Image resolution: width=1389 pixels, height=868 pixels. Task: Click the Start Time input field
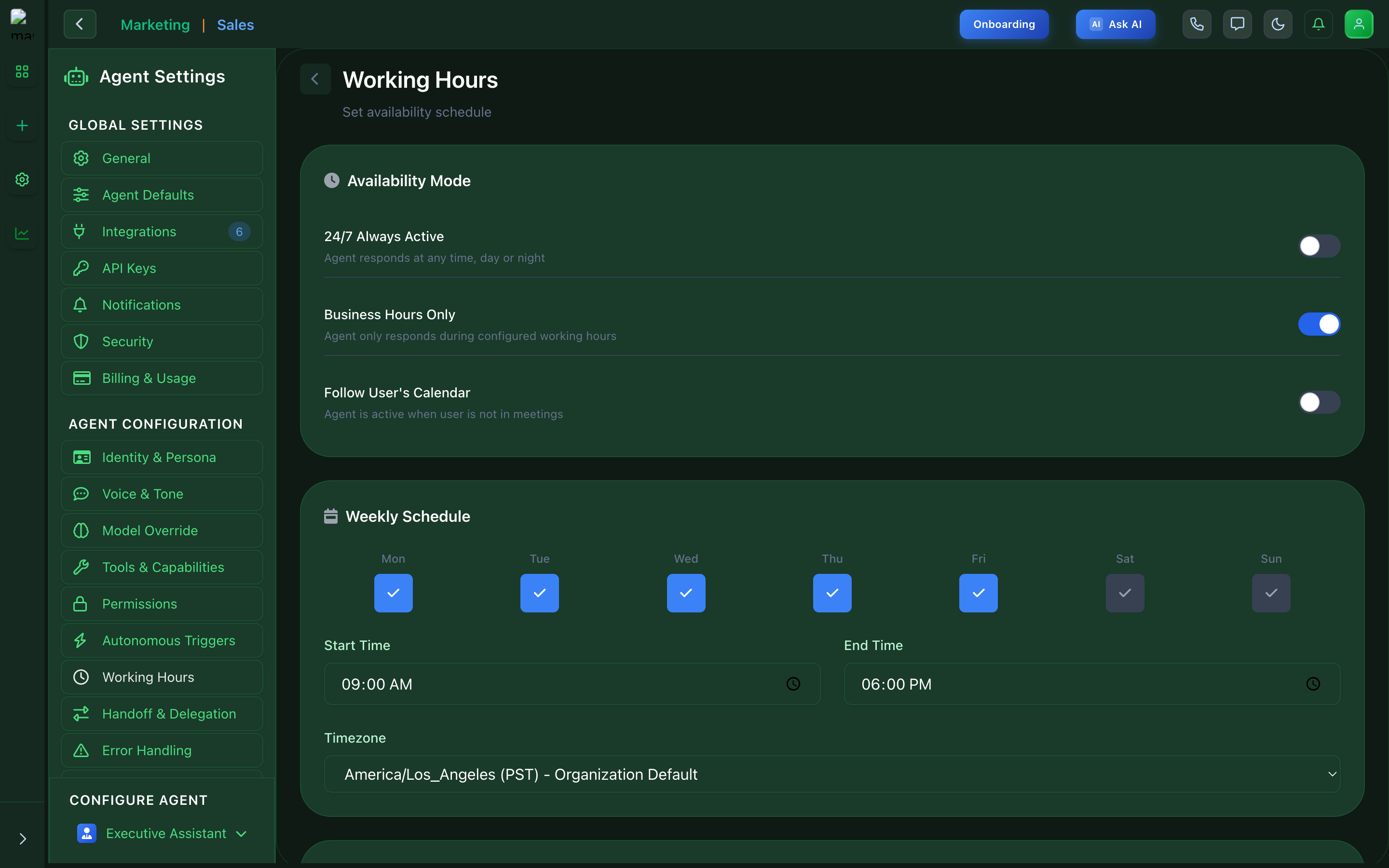572,684
